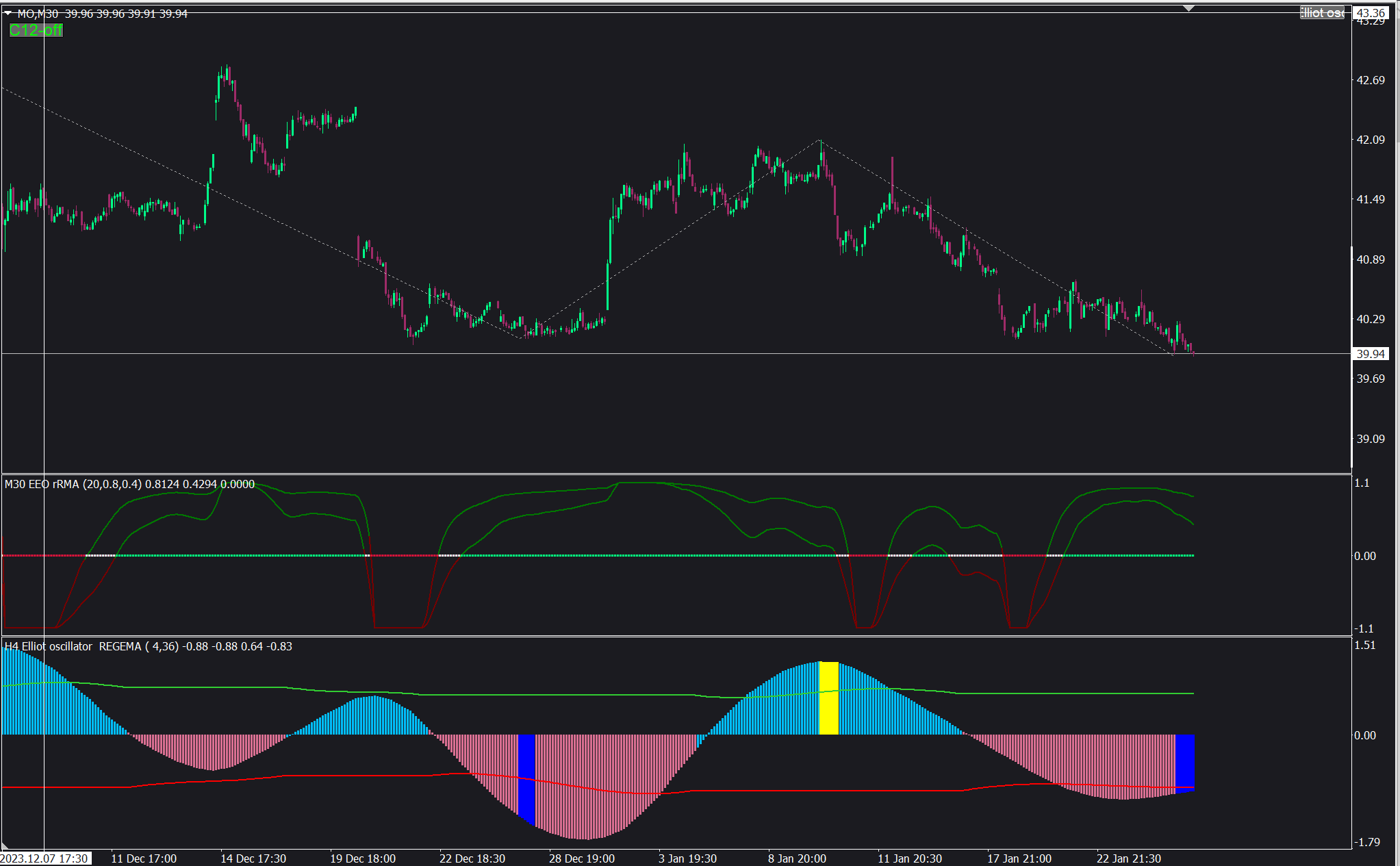The height and width of the screenshot is (866, 1400).
Task: Click the 14 Dec 17:30 time axis label
Action: click(253, 858)
